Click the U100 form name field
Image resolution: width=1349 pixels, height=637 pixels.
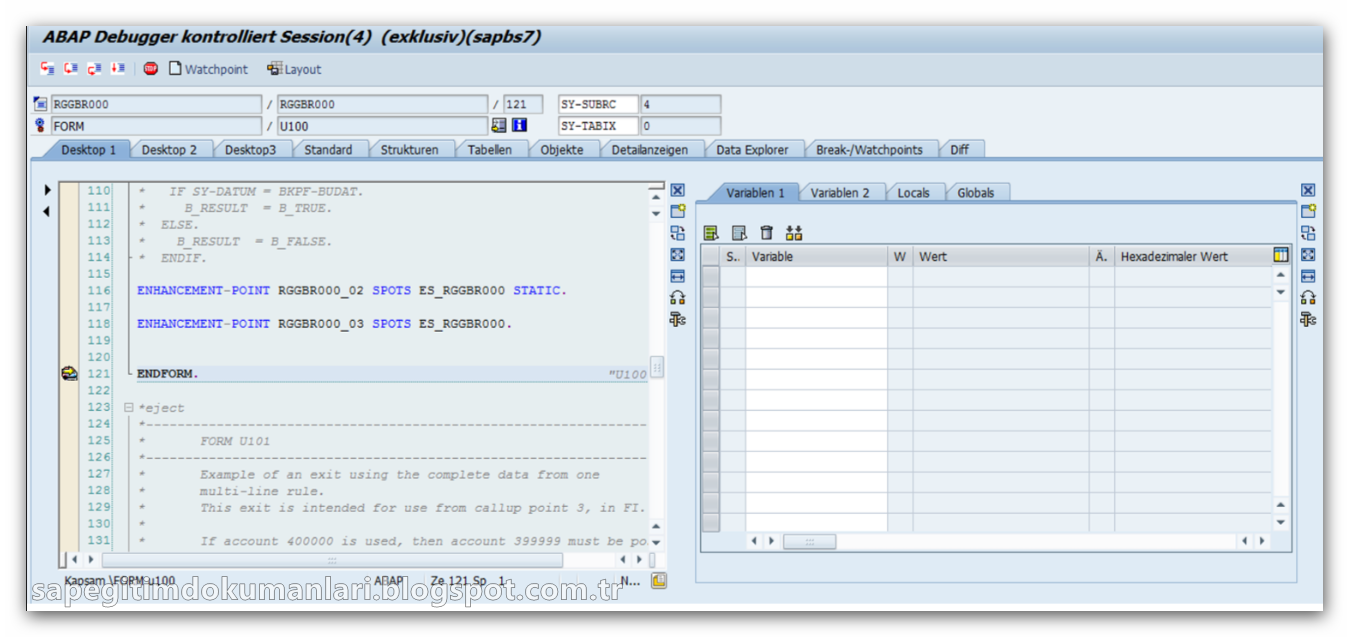382,126
